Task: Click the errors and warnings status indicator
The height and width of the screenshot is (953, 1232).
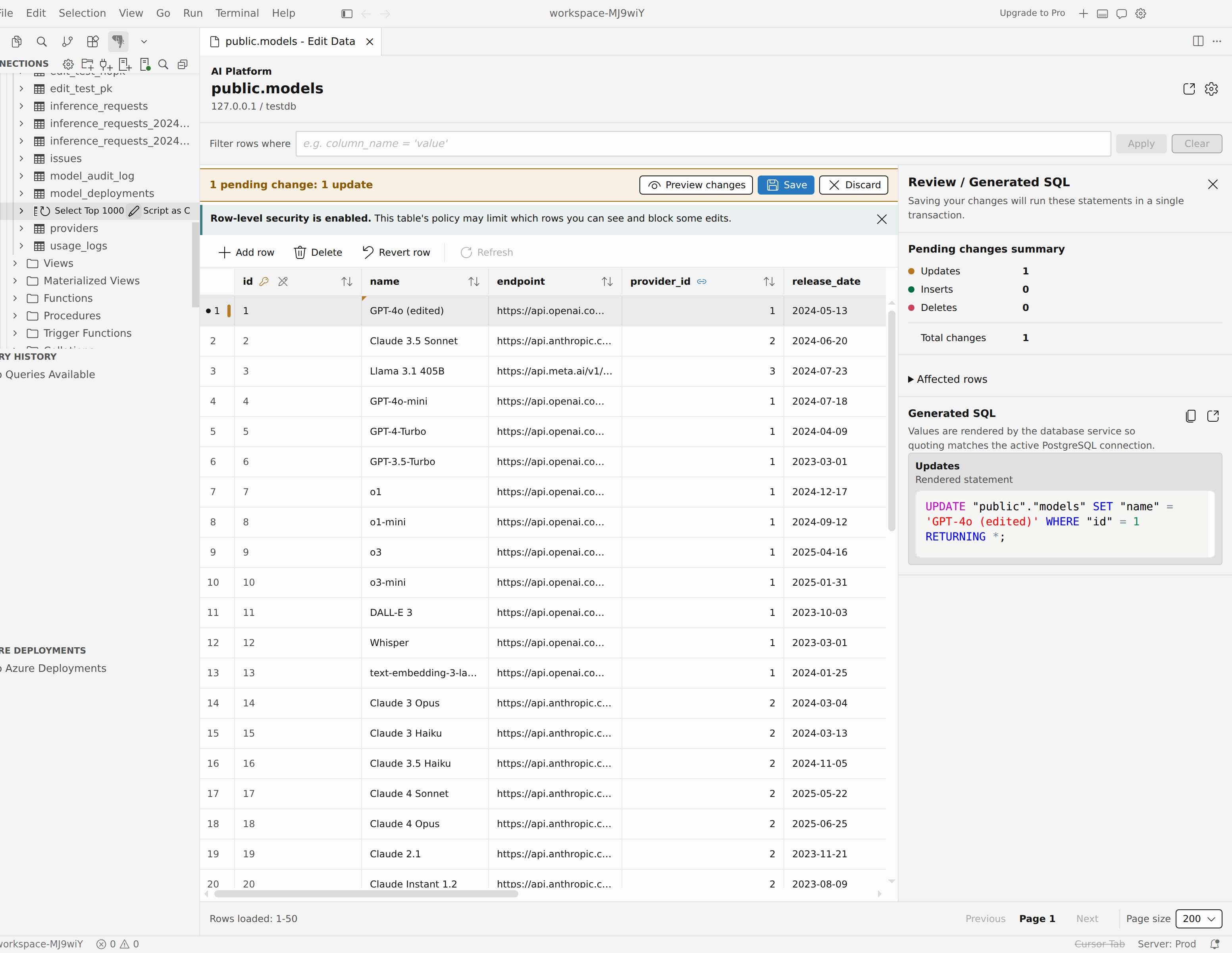Action: (117, 944)
